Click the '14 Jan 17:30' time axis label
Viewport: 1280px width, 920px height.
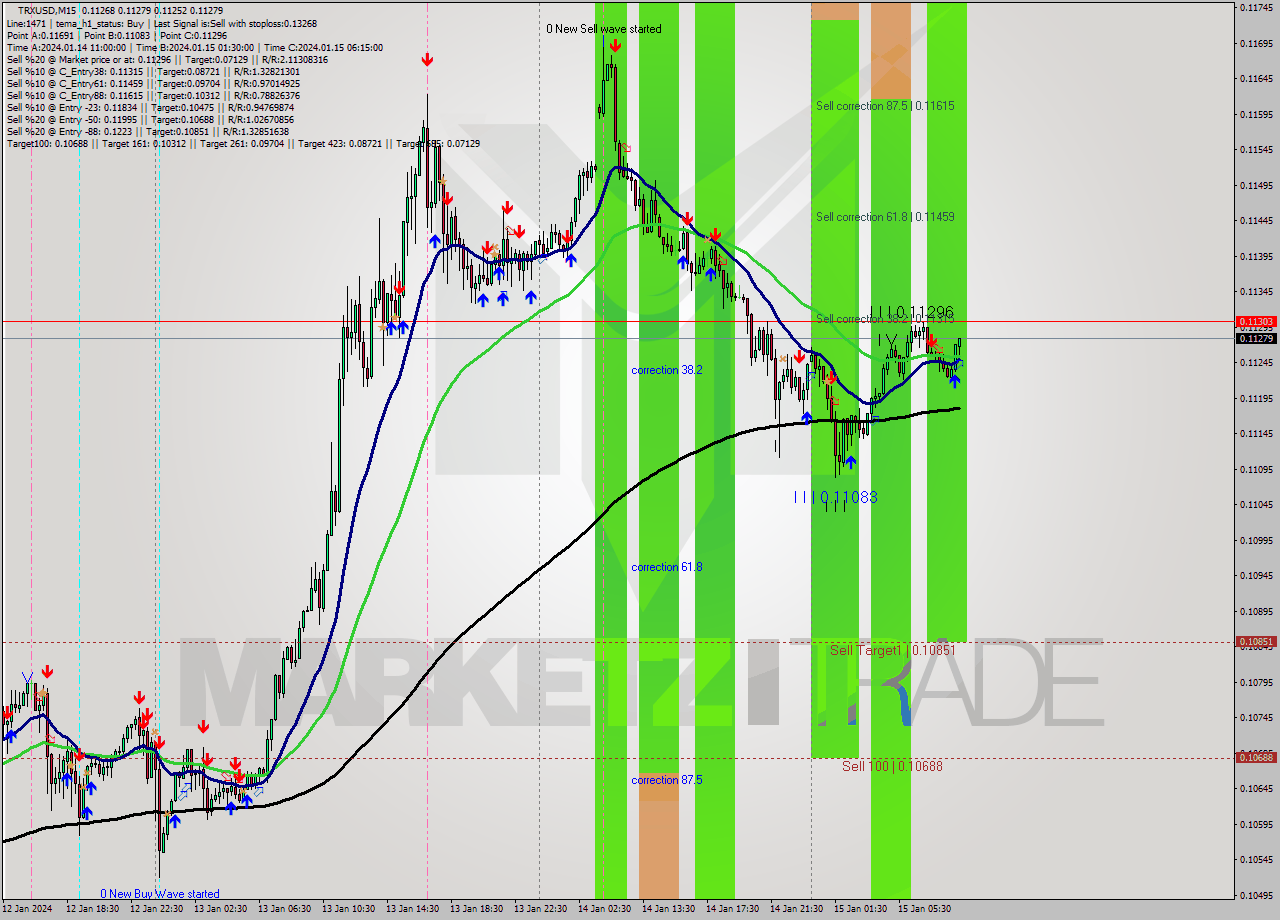[732, 909]
